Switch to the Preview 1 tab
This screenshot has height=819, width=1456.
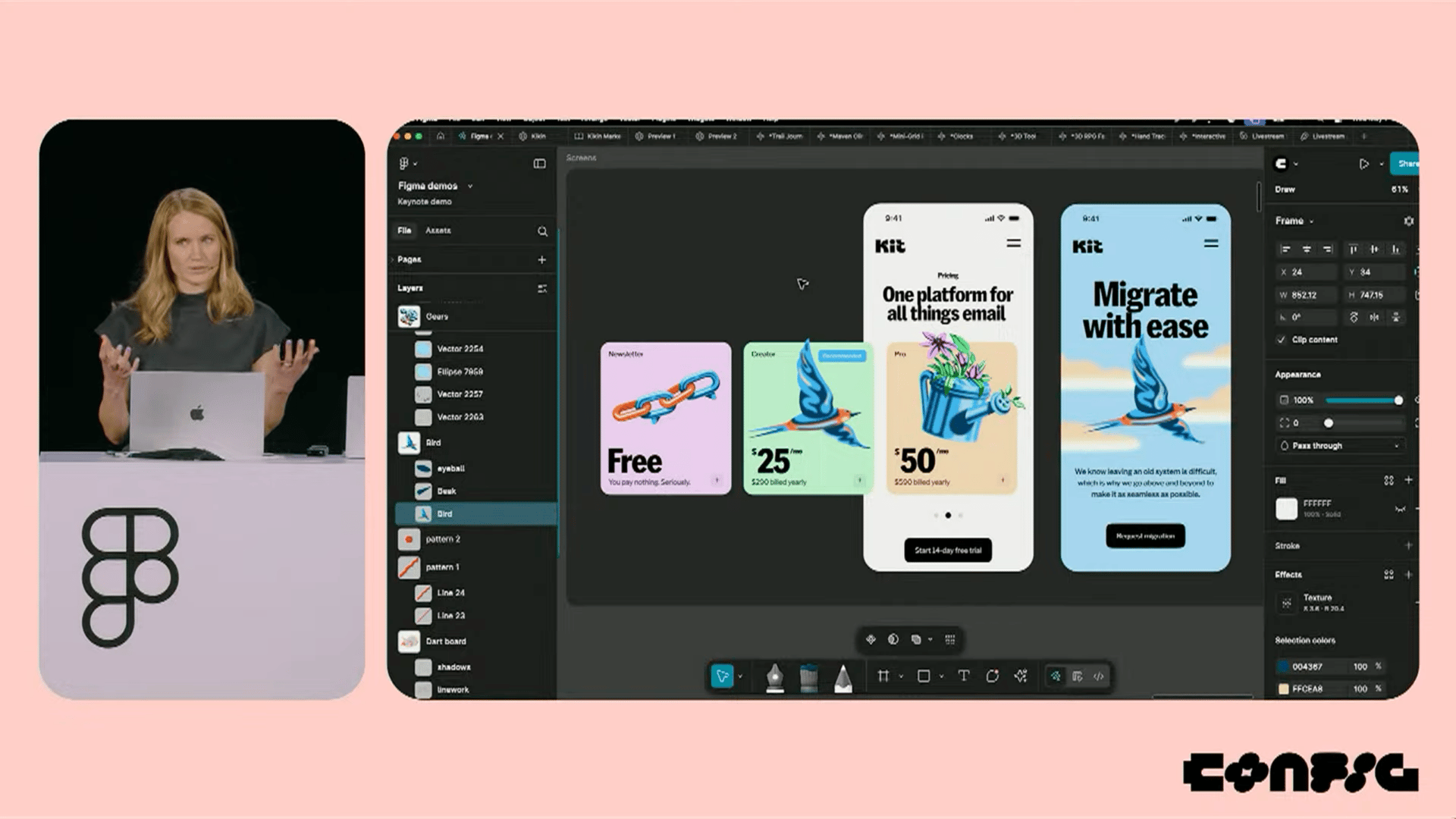pyautogui.click(x=655, y=136)
